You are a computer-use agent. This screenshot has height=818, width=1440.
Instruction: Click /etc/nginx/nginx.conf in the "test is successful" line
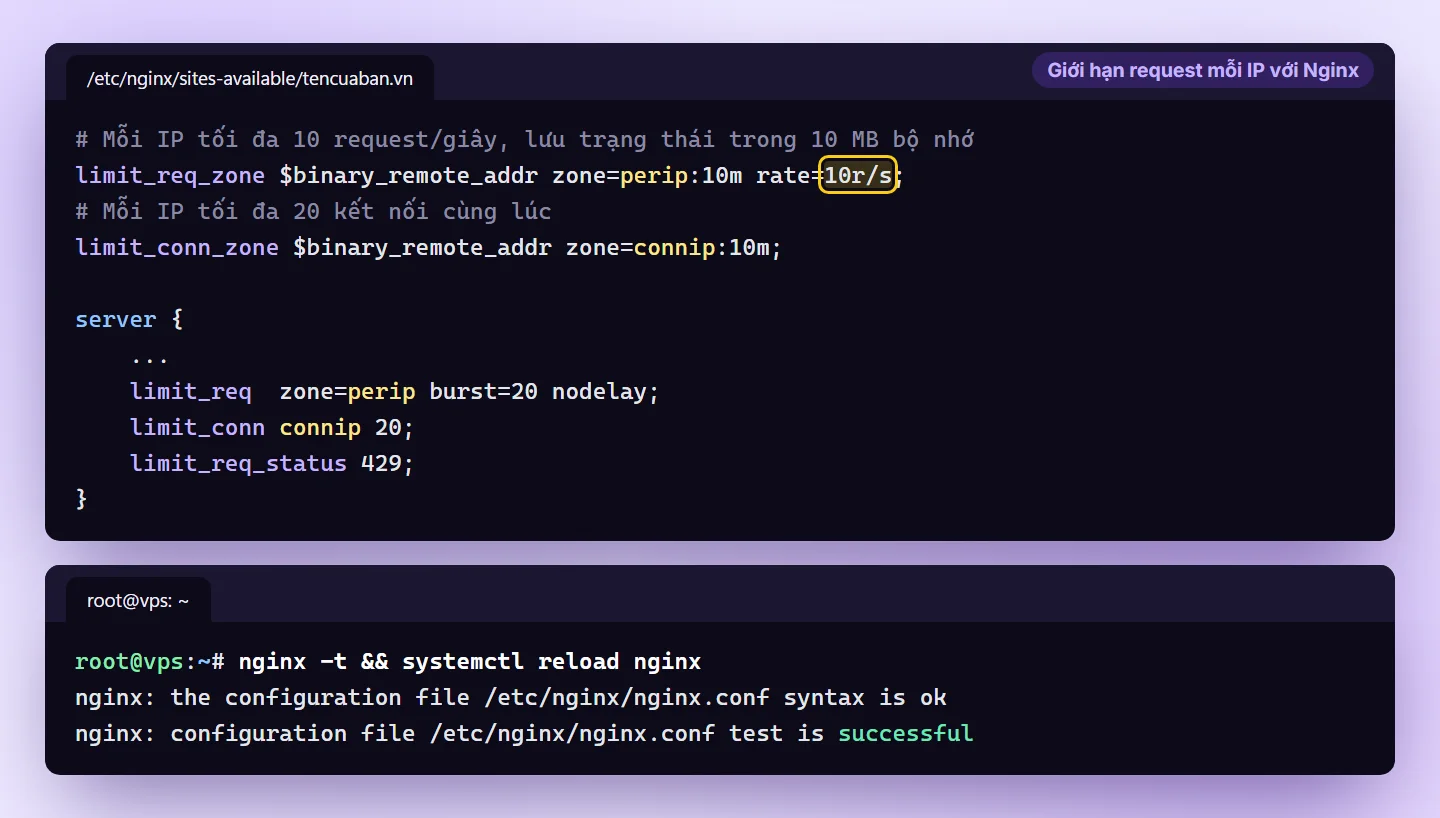click(572, 734)
